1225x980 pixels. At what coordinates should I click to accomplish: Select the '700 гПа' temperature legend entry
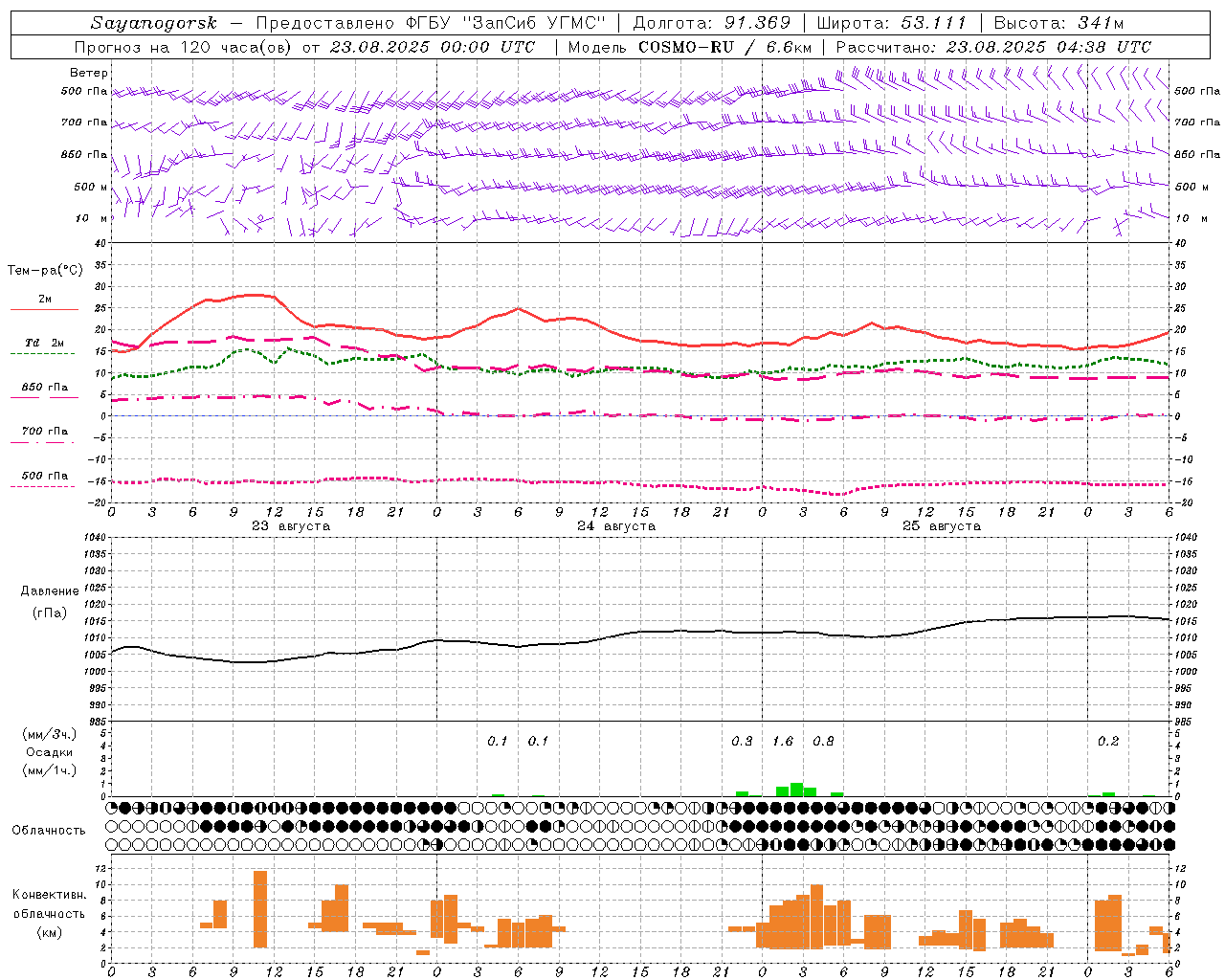(x=44, y=432)
